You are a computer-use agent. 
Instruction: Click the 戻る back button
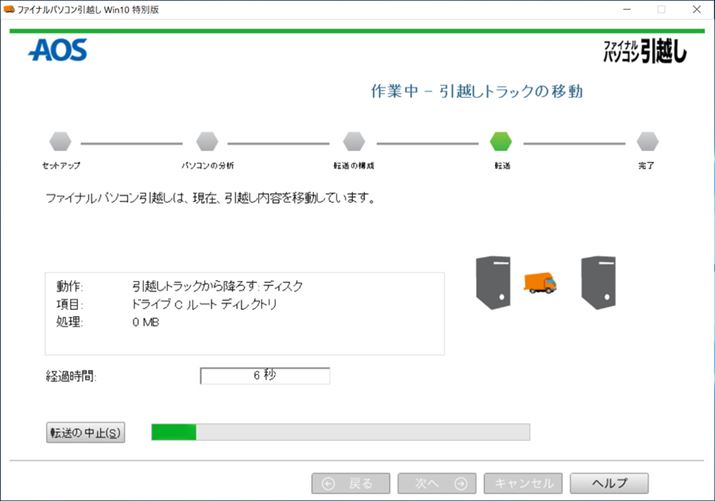[x=351, y=483]
